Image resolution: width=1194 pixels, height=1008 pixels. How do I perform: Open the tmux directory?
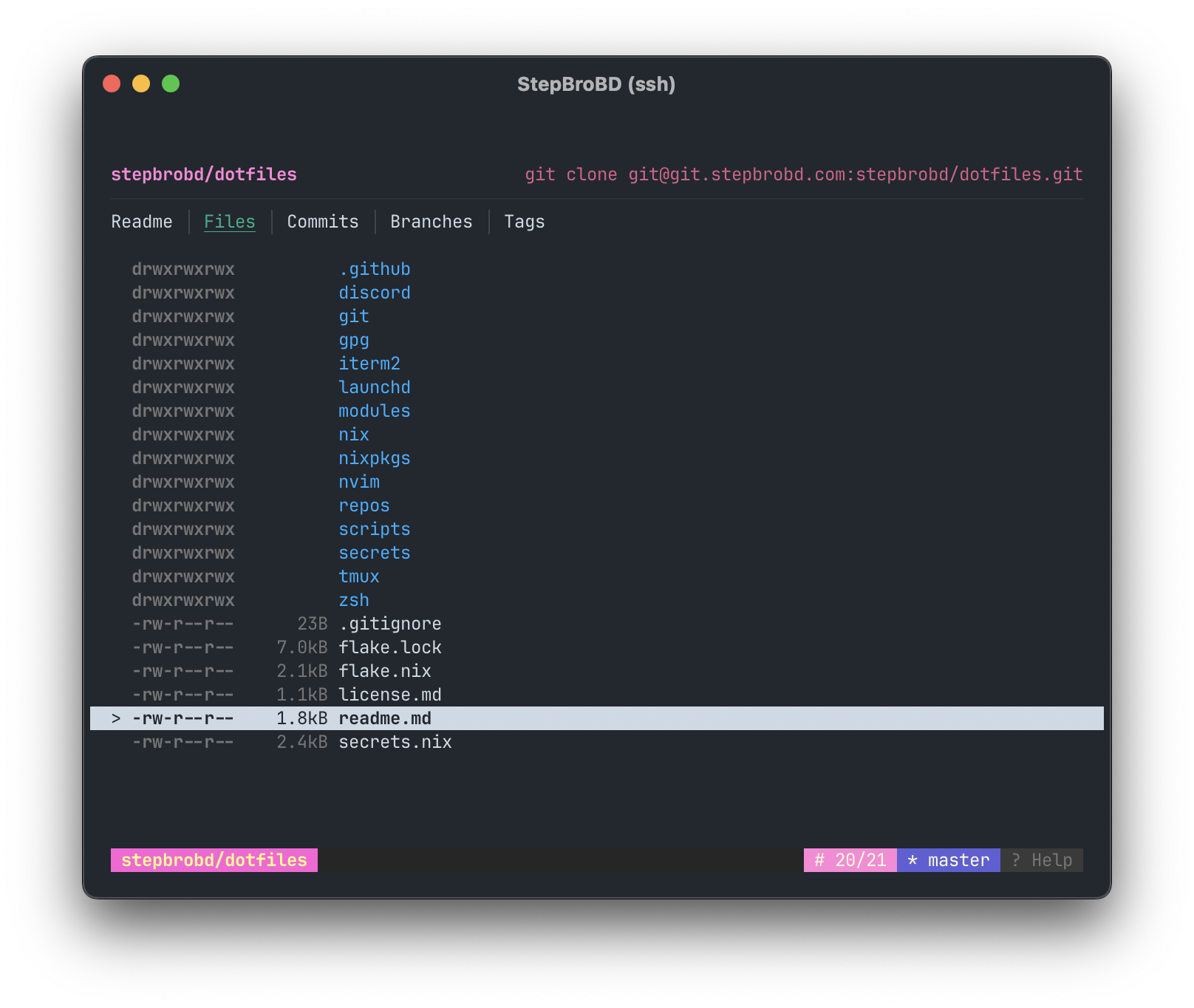coord(358,576)
